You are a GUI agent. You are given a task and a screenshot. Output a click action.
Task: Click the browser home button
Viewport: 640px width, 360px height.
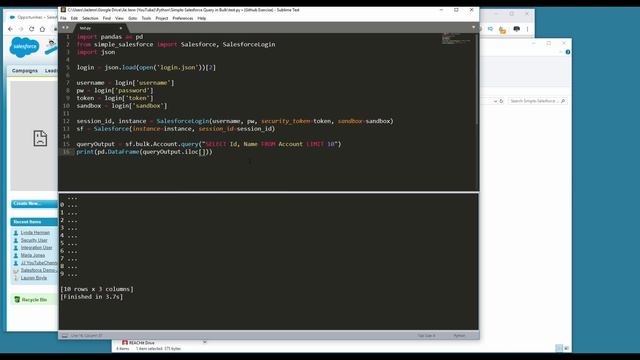pyautogui.click(x=42, y=29)
